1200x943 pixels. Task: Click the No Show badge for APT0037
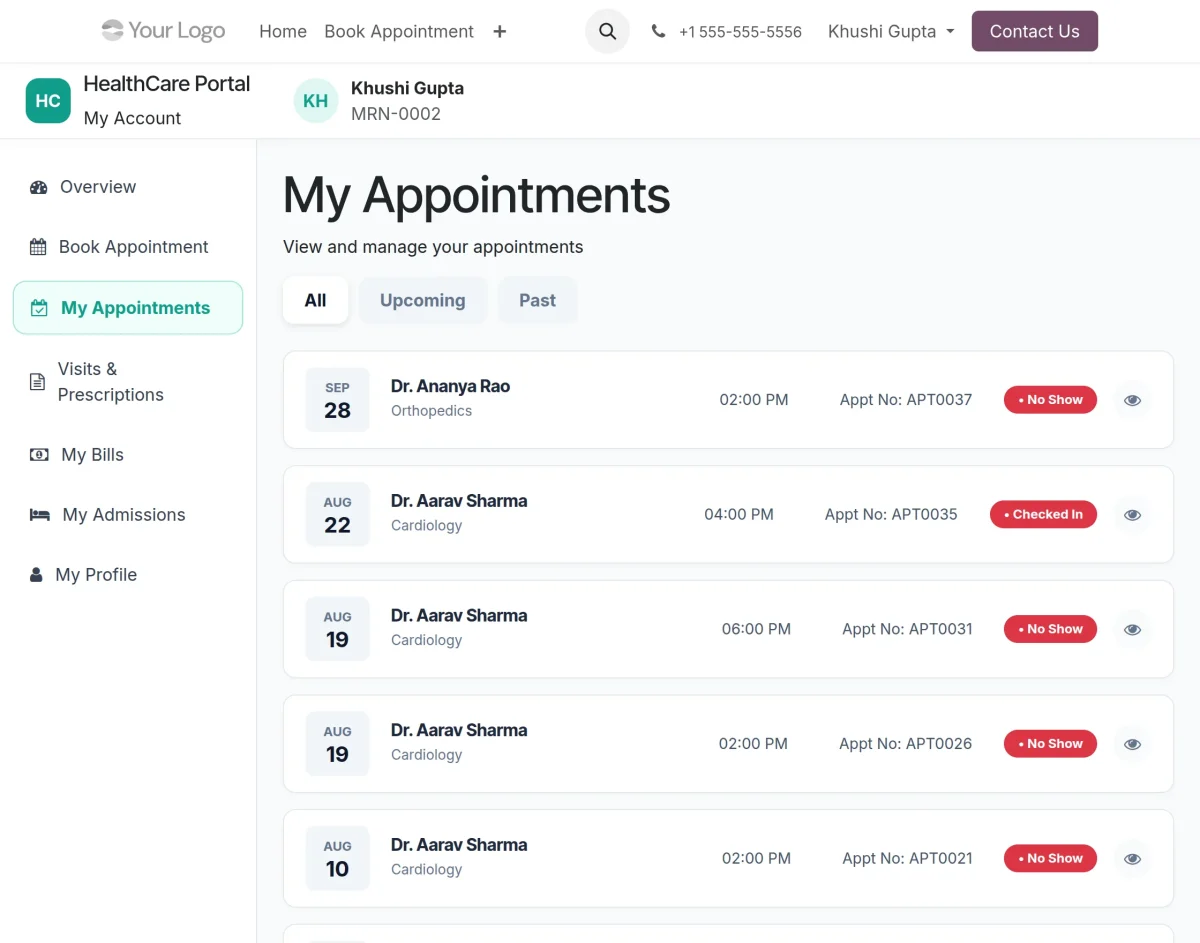pyautogui.click(x=1050, y=400)
